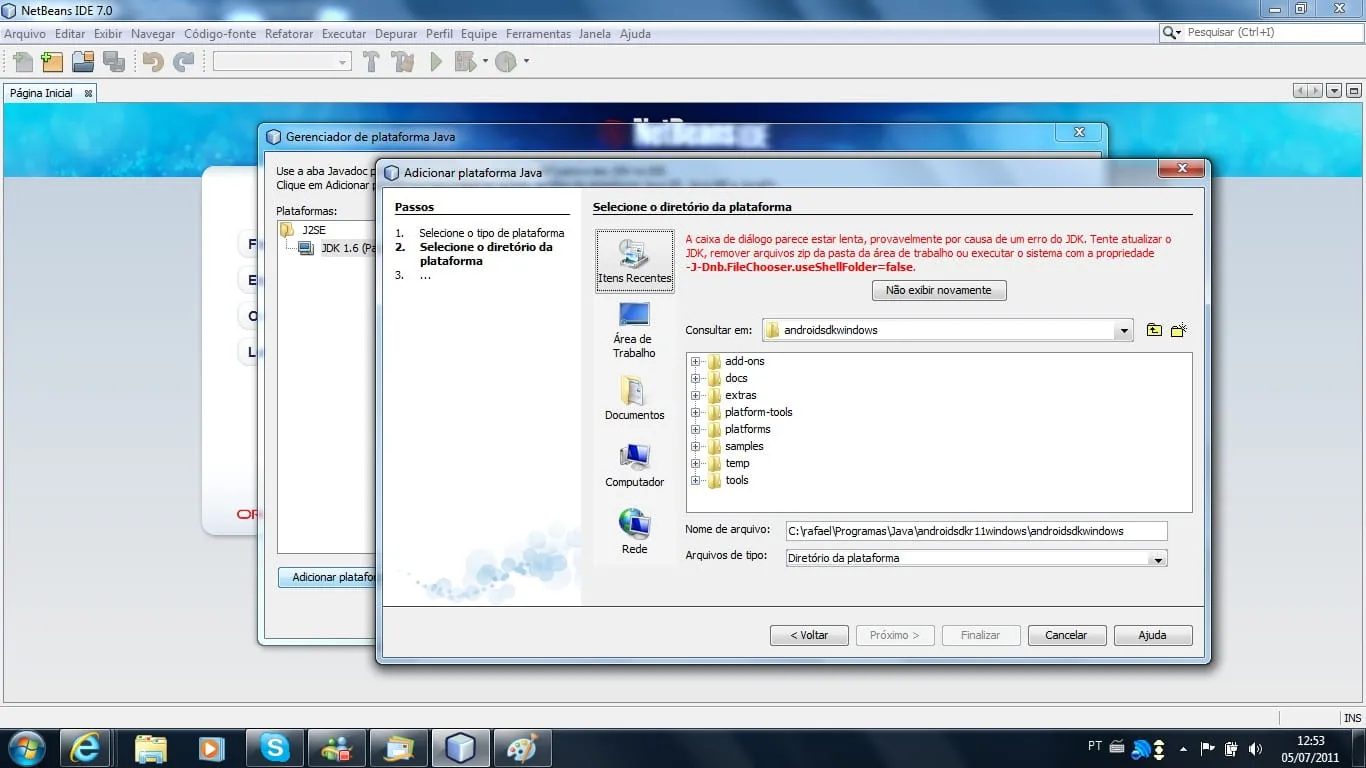The image size is (1366, 768).
Task: Create a new folder with toolbar icon
Action: pyautogui.click(x=1179, y=330)
